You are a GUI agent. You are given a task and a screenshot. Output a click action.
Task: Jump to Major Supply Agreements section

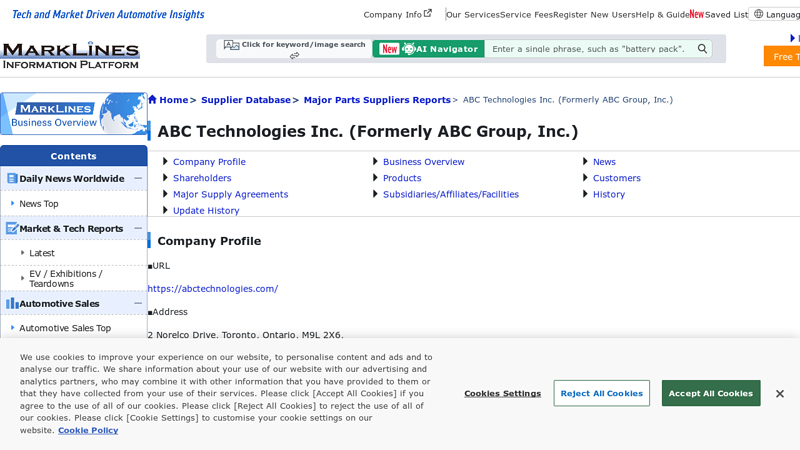tap(231, 194)
